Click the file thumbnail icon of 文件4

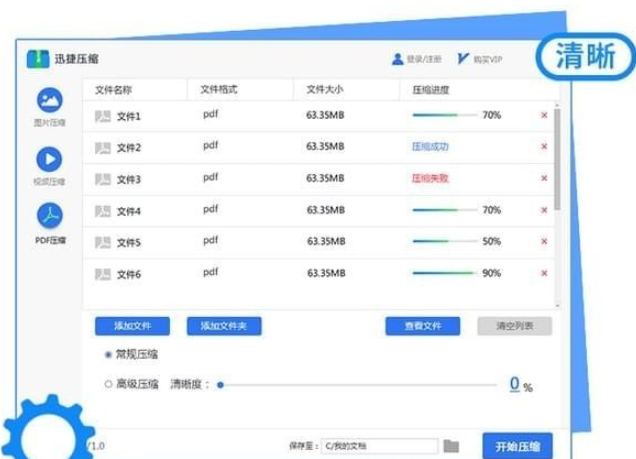pos(103,211)
